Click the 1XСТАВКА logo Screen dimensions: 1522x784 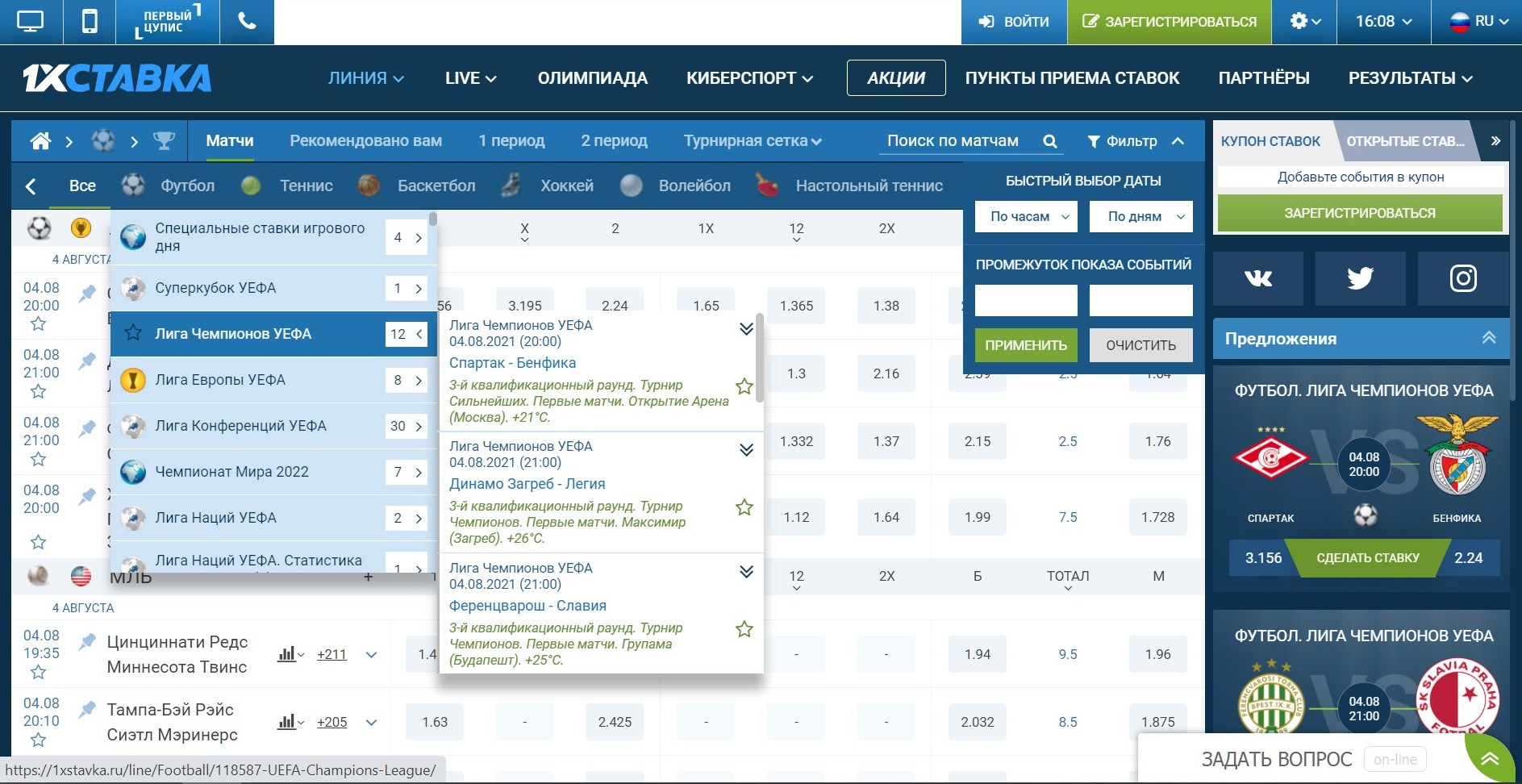point(117,78)
